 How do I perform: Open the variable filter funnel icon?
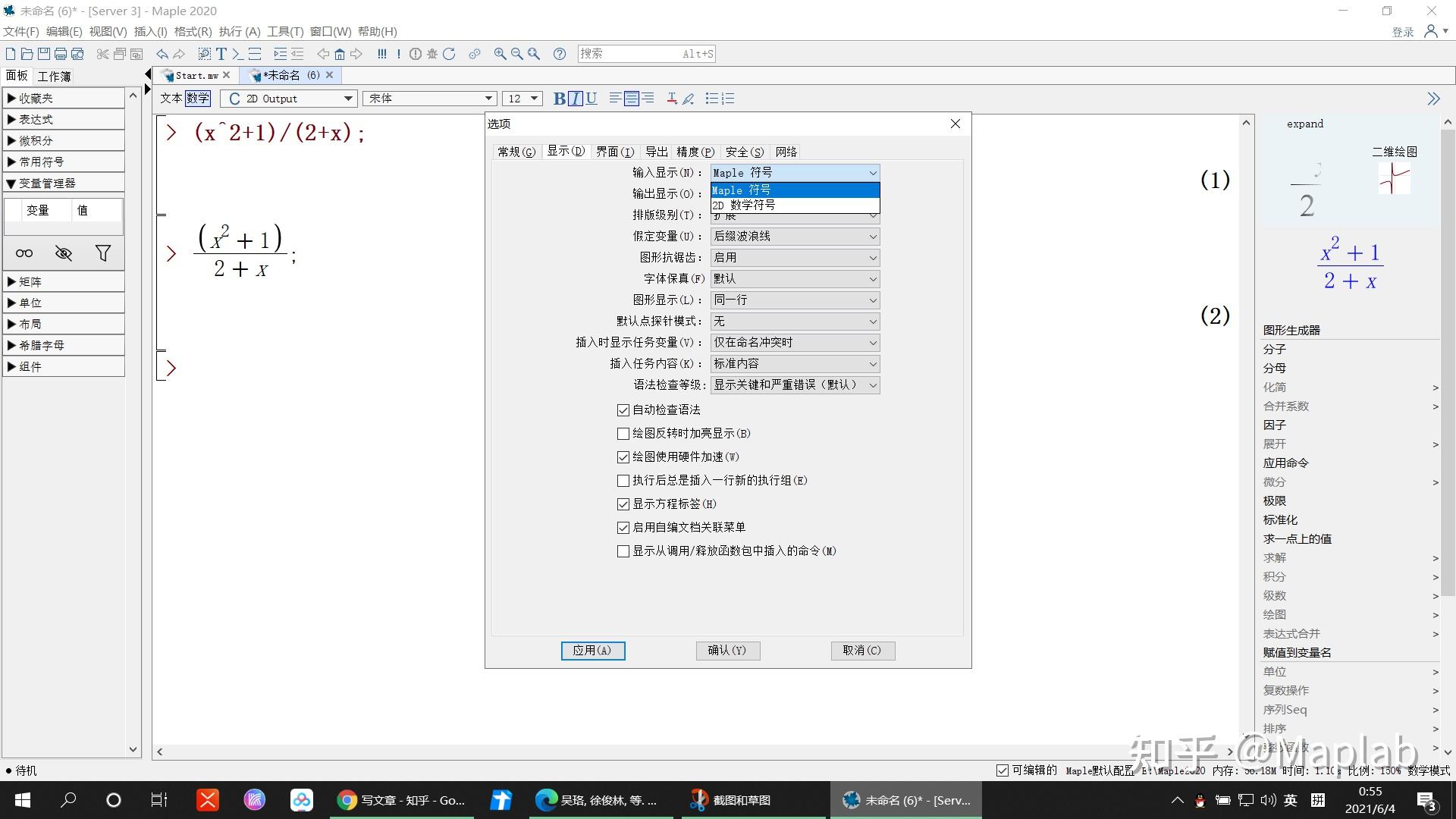[x=103, y=253]
